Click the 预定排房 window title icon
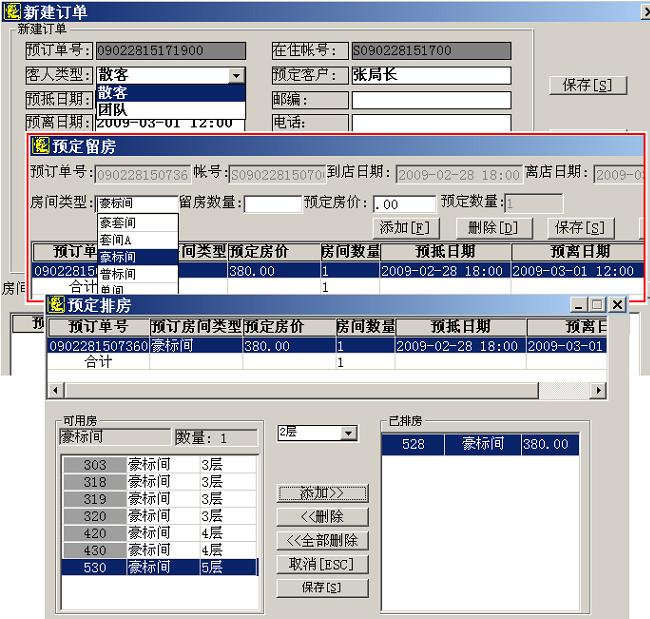Screen dimensions: 650x619 pyautogui.click(x=57, y=304)
